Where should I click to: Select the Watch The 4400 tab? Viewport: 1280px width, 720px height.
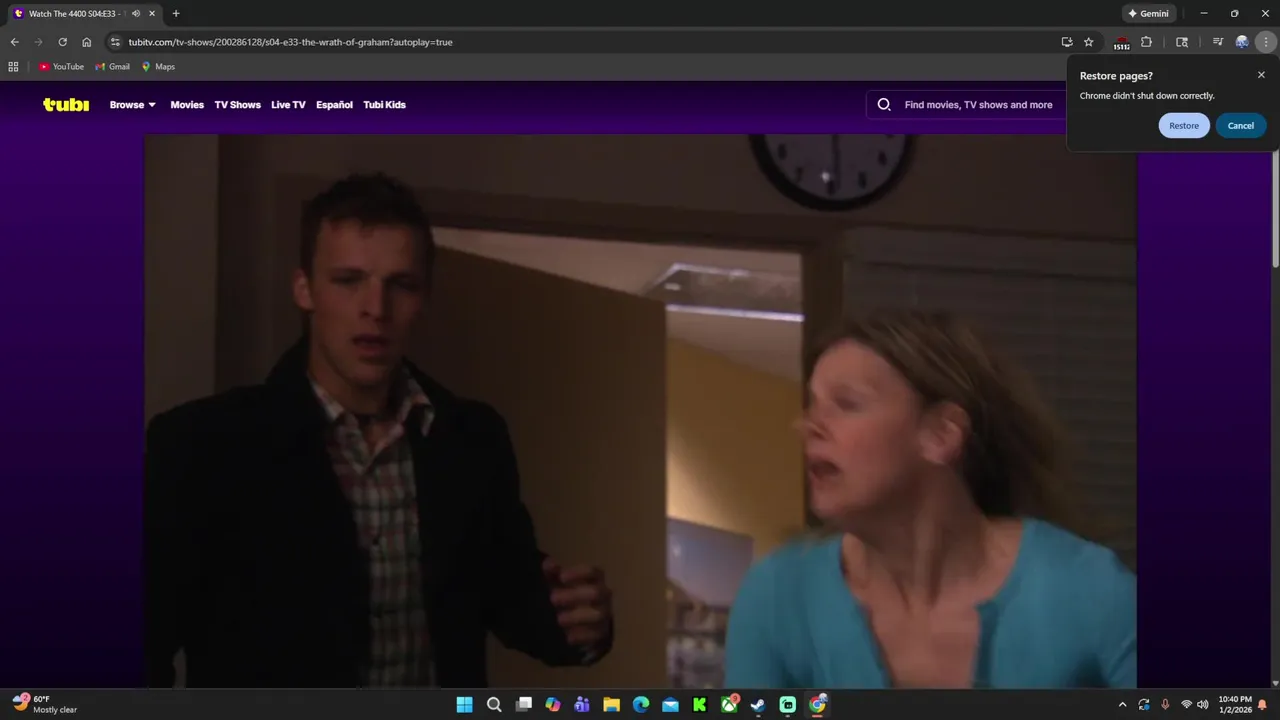pos(83,14)
